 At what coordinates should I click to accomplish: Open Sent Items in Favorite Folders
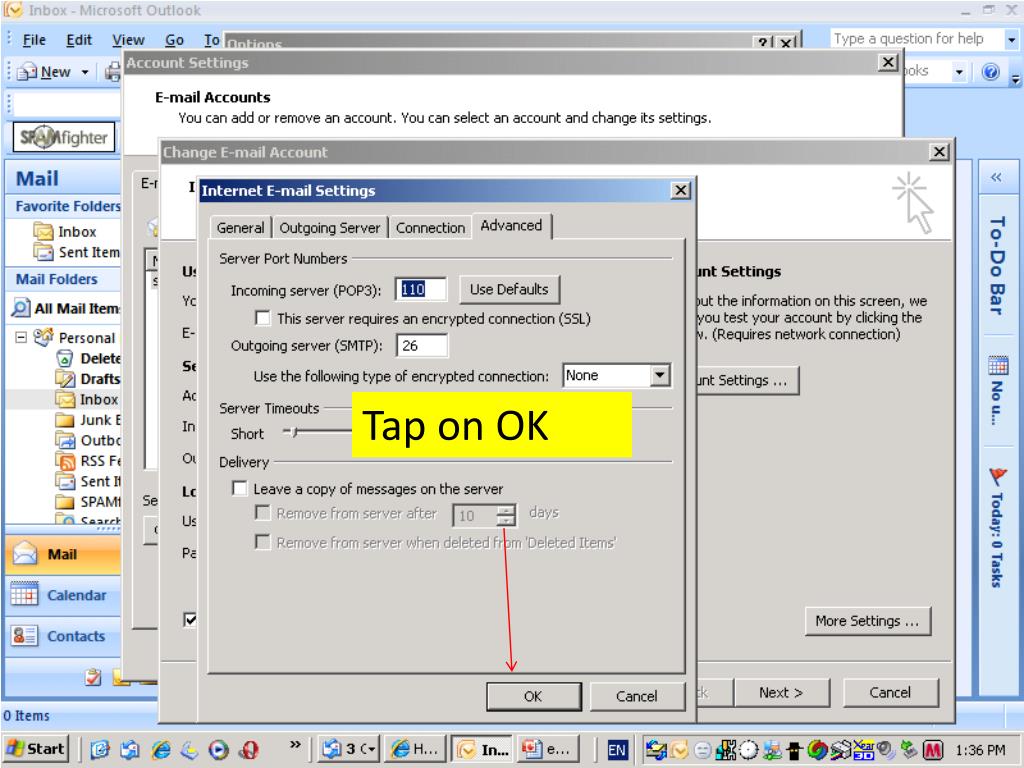pyautogui.click(x=77, y=252)
